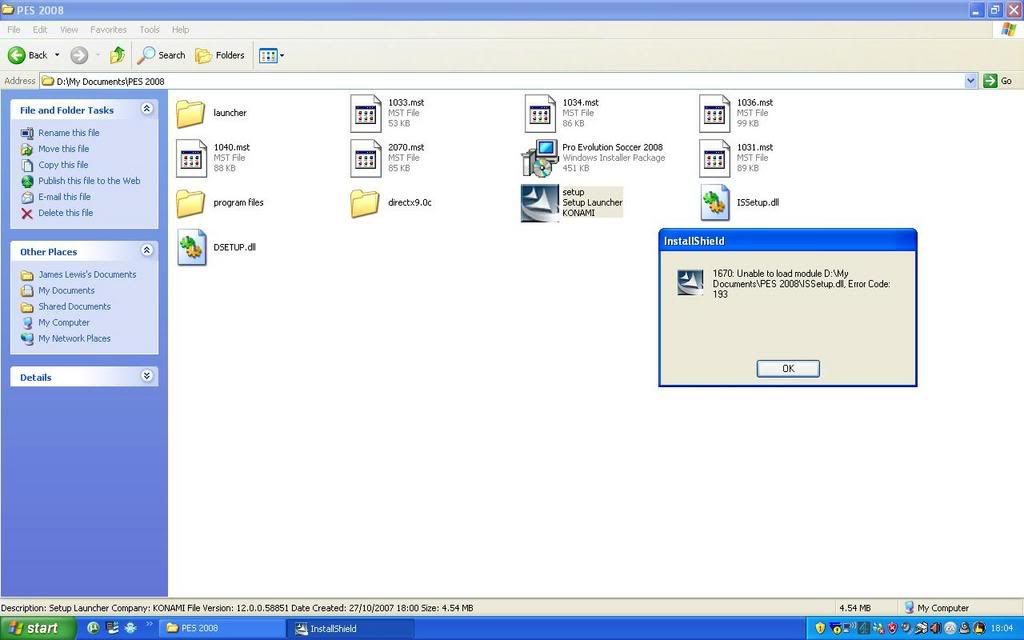Open the Favorites menu
1024x640 pixels.
108,29
